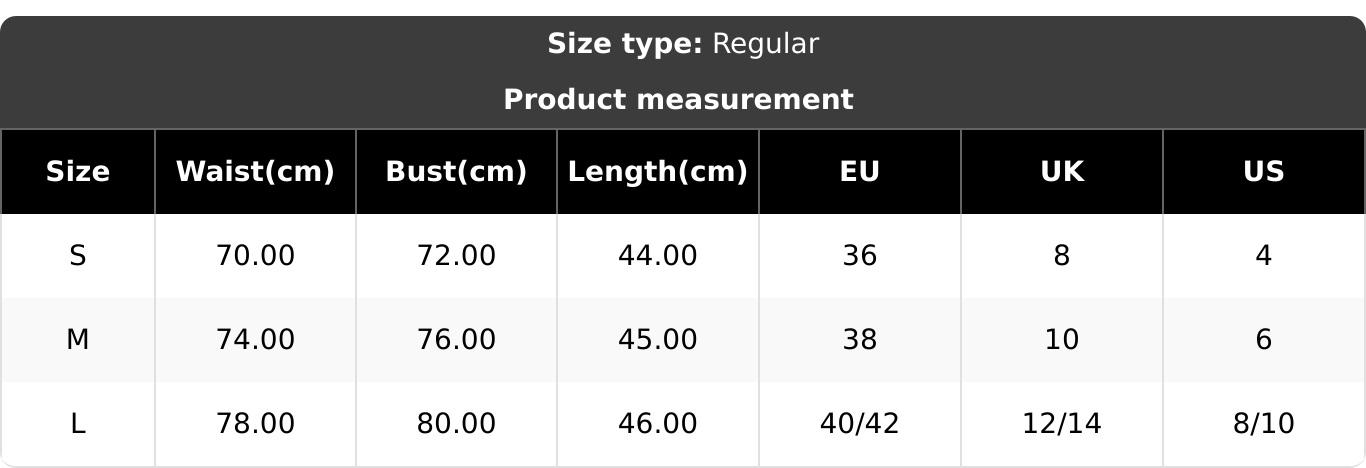
Task: Click the 40/42 EU size cell
Action: 859,424
